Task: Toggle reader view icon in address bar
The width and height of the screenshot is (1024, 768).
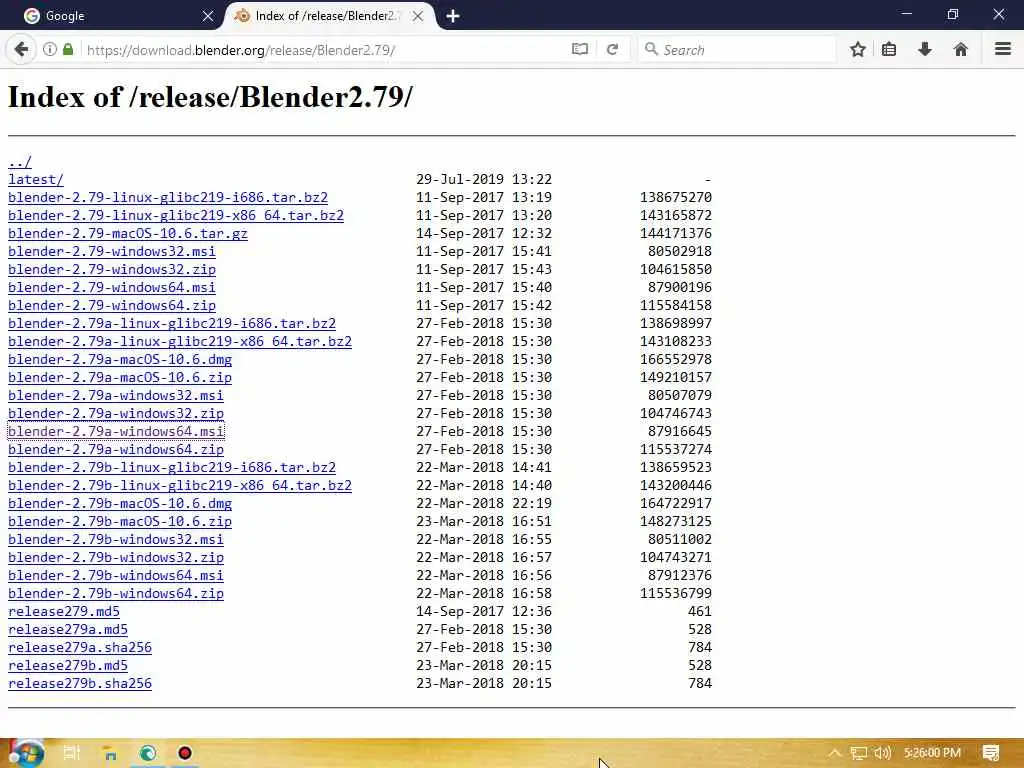Action: point(579,50)
